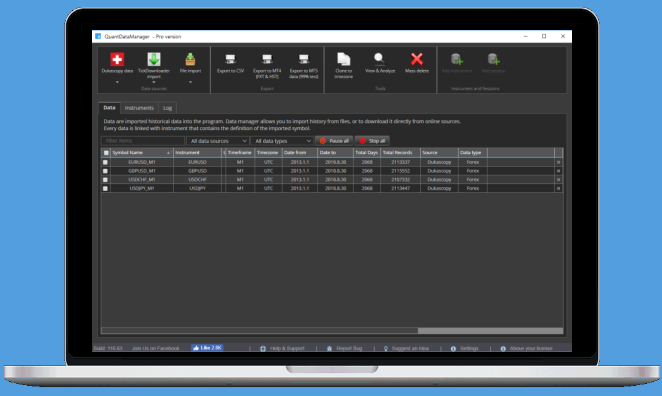This screenshot has width=662, height=396.
Task: Choose the Export to CSV tool
Action: point(231,59)
